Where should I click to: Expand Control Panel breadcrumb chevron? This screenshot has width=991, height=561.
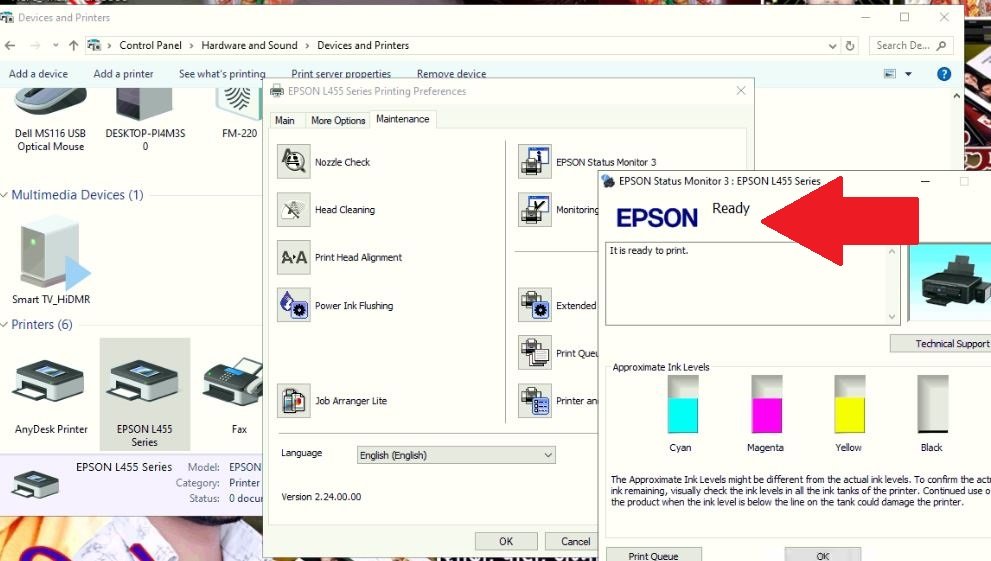pos(192,45)
